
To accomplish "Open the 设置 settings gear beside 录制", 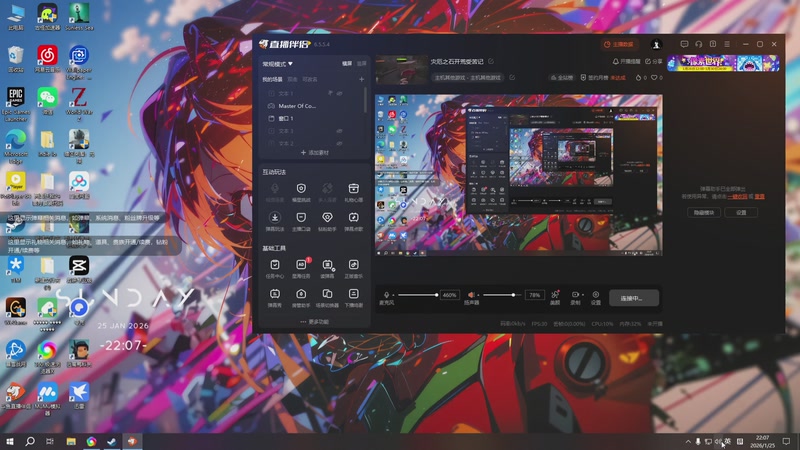I will (x=595, y=297).
